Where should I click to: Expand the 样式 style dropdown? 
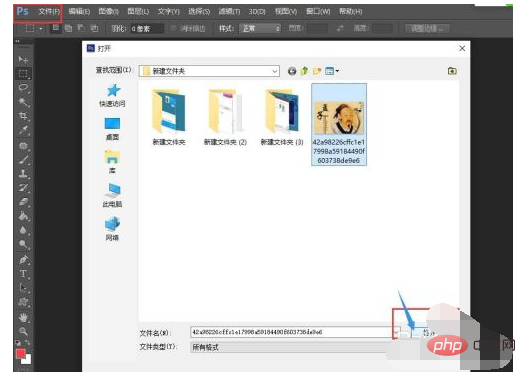pos(260,29)
